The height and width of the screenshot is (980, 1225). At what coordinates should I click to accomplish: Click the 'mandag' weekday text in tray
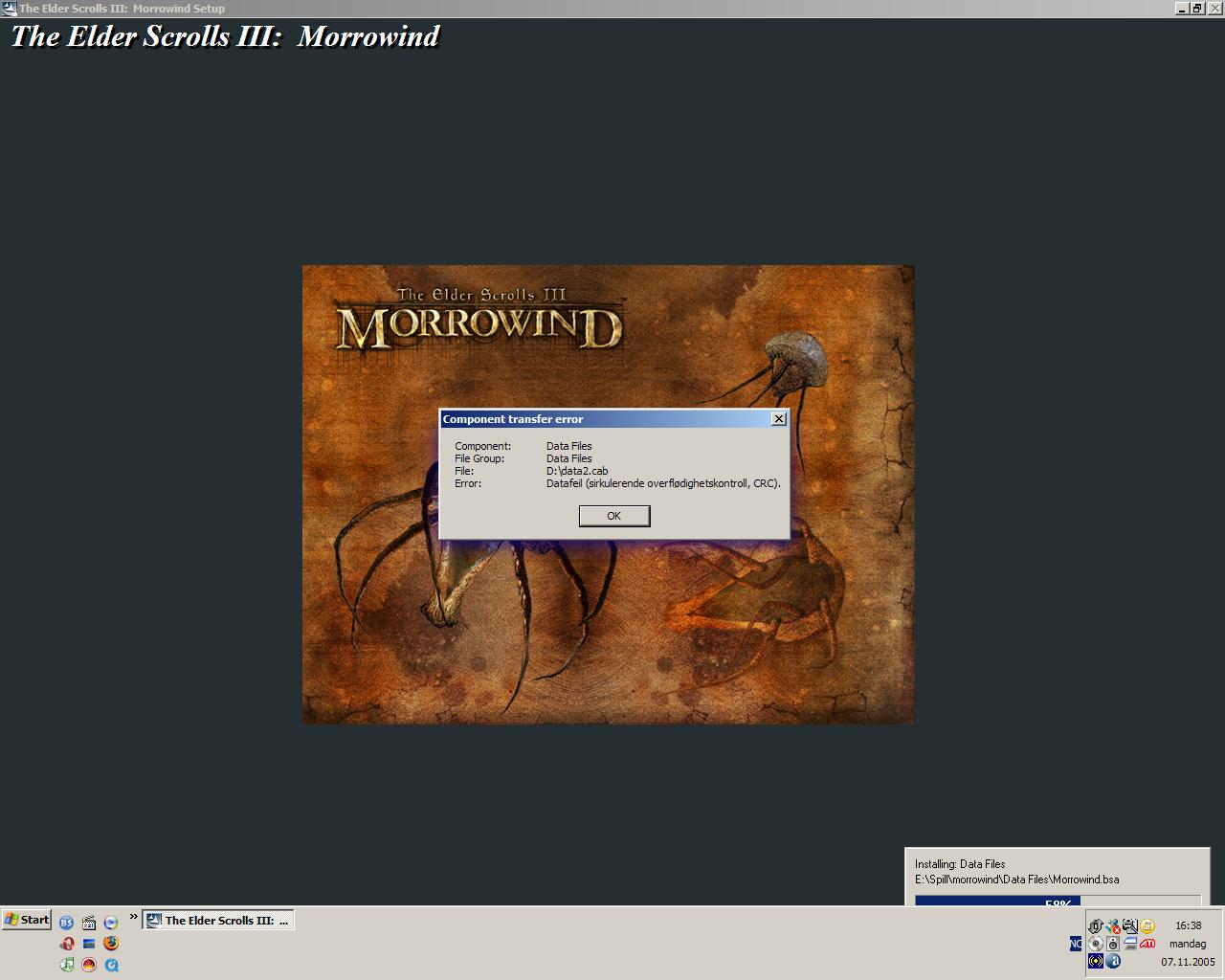(x=1188, y=944)
